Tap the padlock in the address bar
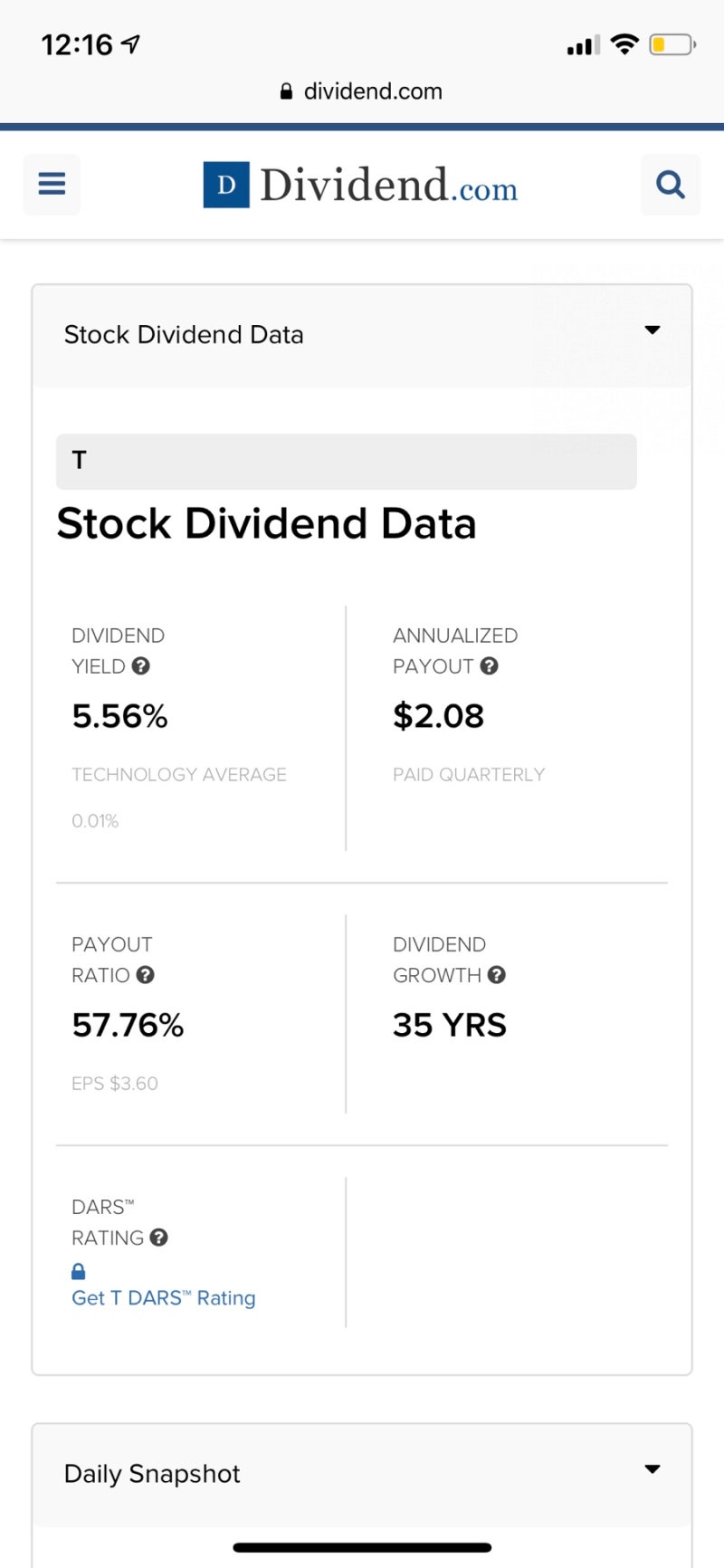724x1568 pixels. pyautogui.click(x=286, y=91)
